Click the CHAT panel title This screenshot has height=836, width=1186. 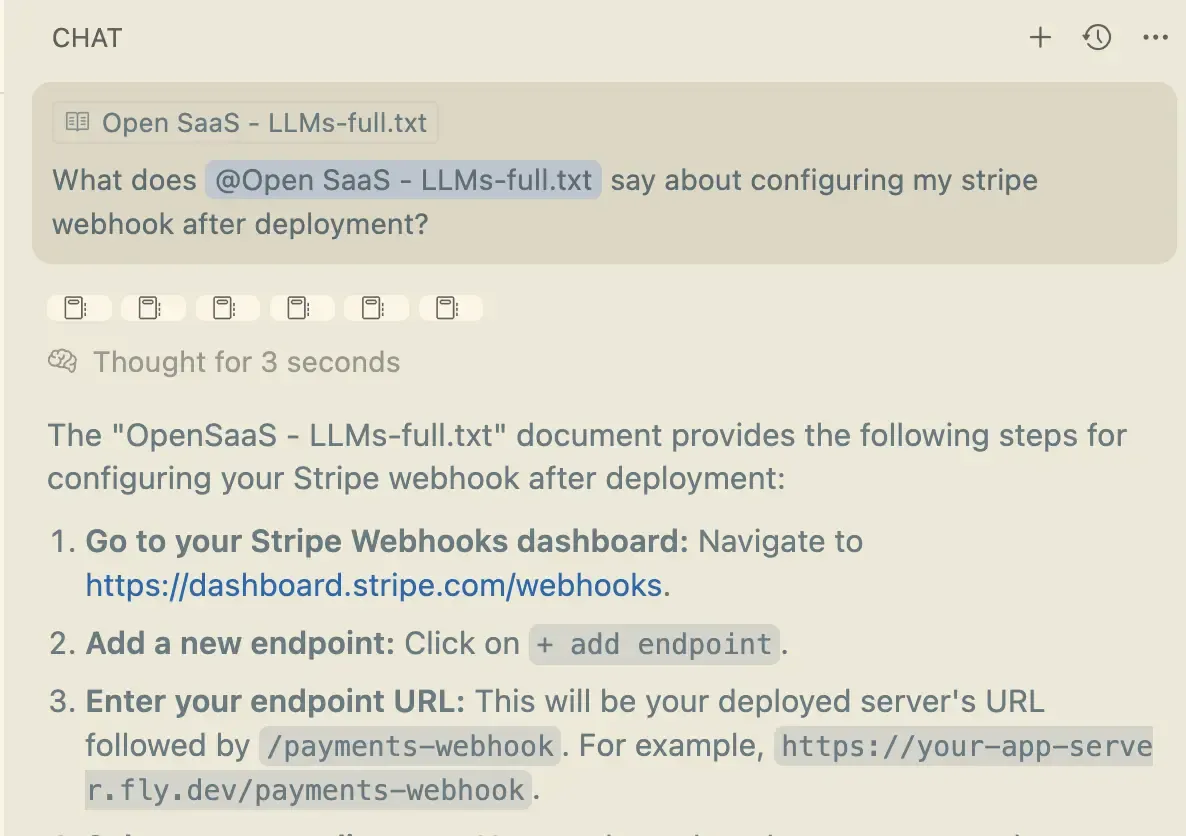[86, 38]
